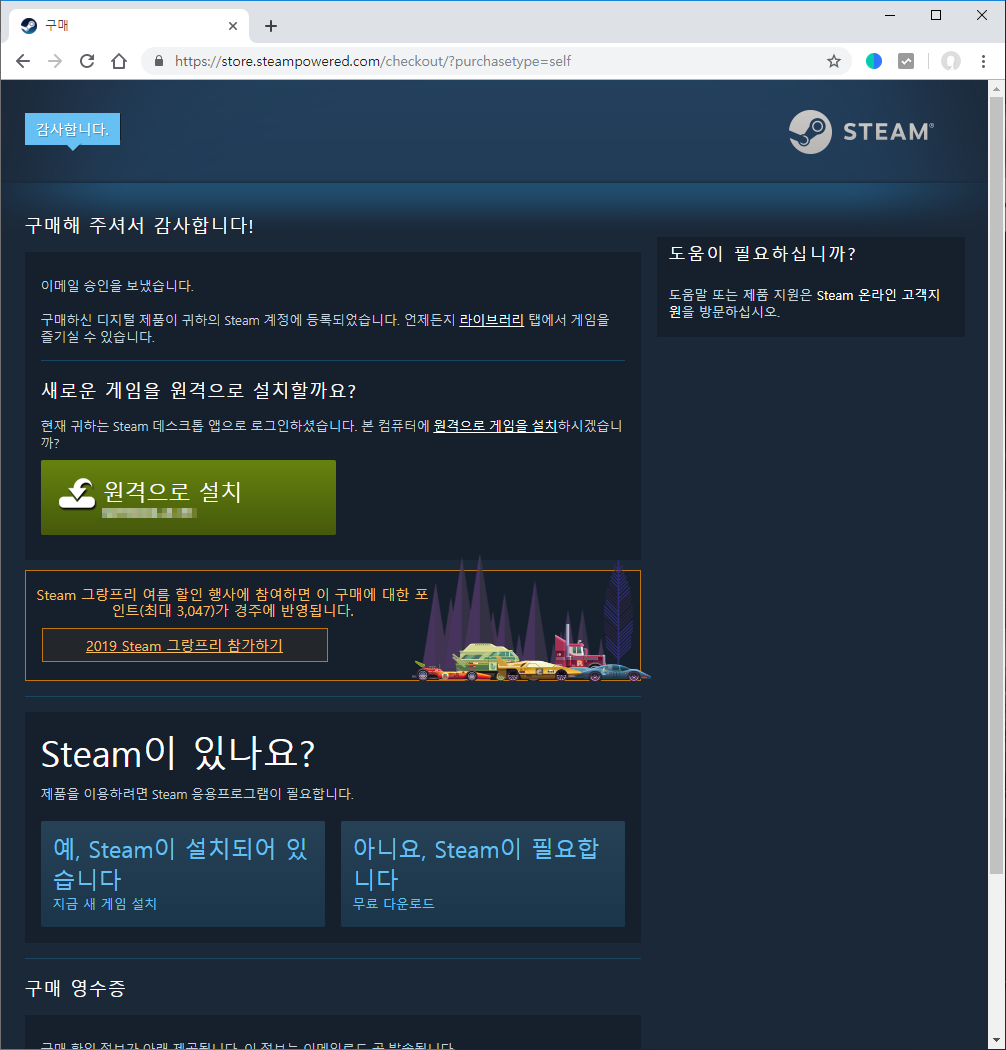
Task: Click the cloud download icon on install button
Action: 77,494
